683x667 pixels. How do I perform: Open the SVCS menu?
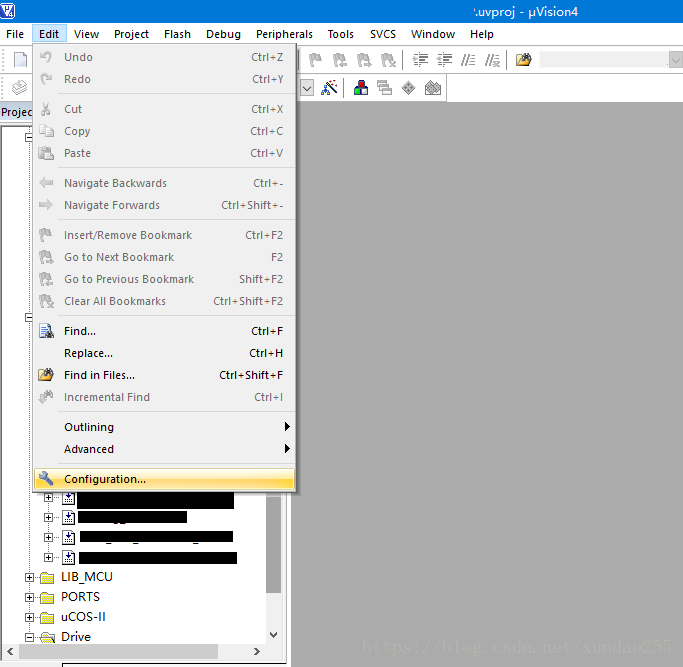383,34
